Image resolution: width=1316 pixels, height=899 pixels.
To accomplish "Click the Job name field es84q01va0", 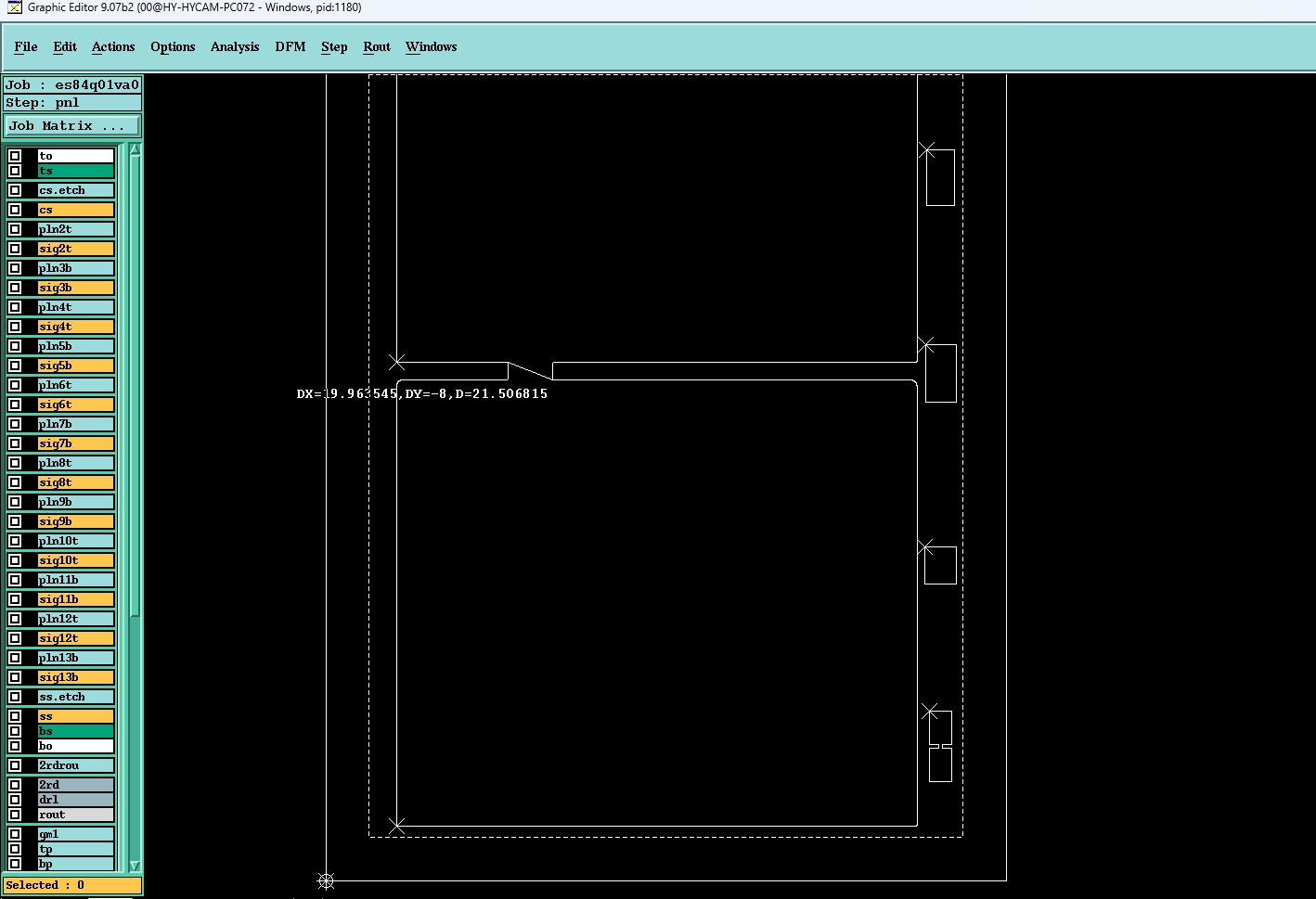I will click(72, 84).
